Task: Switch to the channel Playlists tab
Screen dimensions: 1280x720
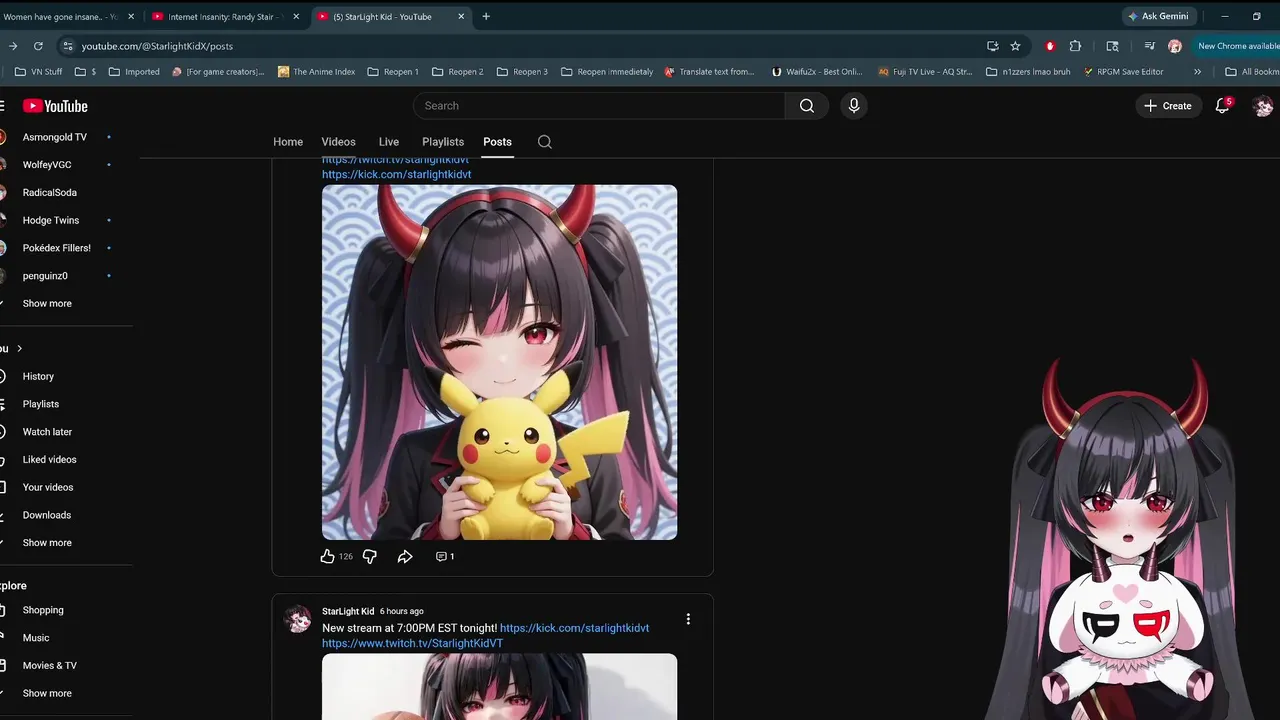Action: pos(443,142)
